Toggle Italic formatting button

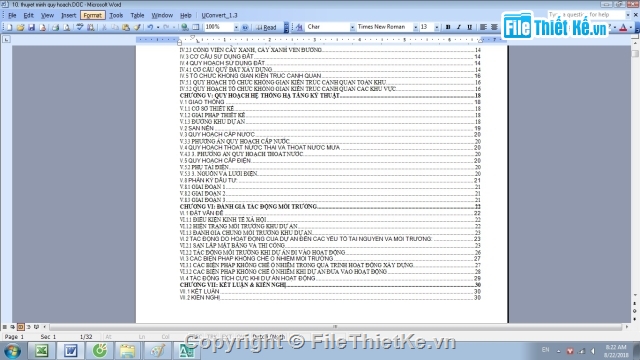click(x=459, y=27)
